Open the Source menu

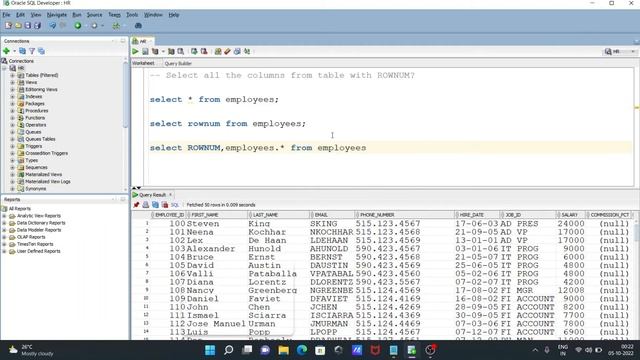coord(94,15)
